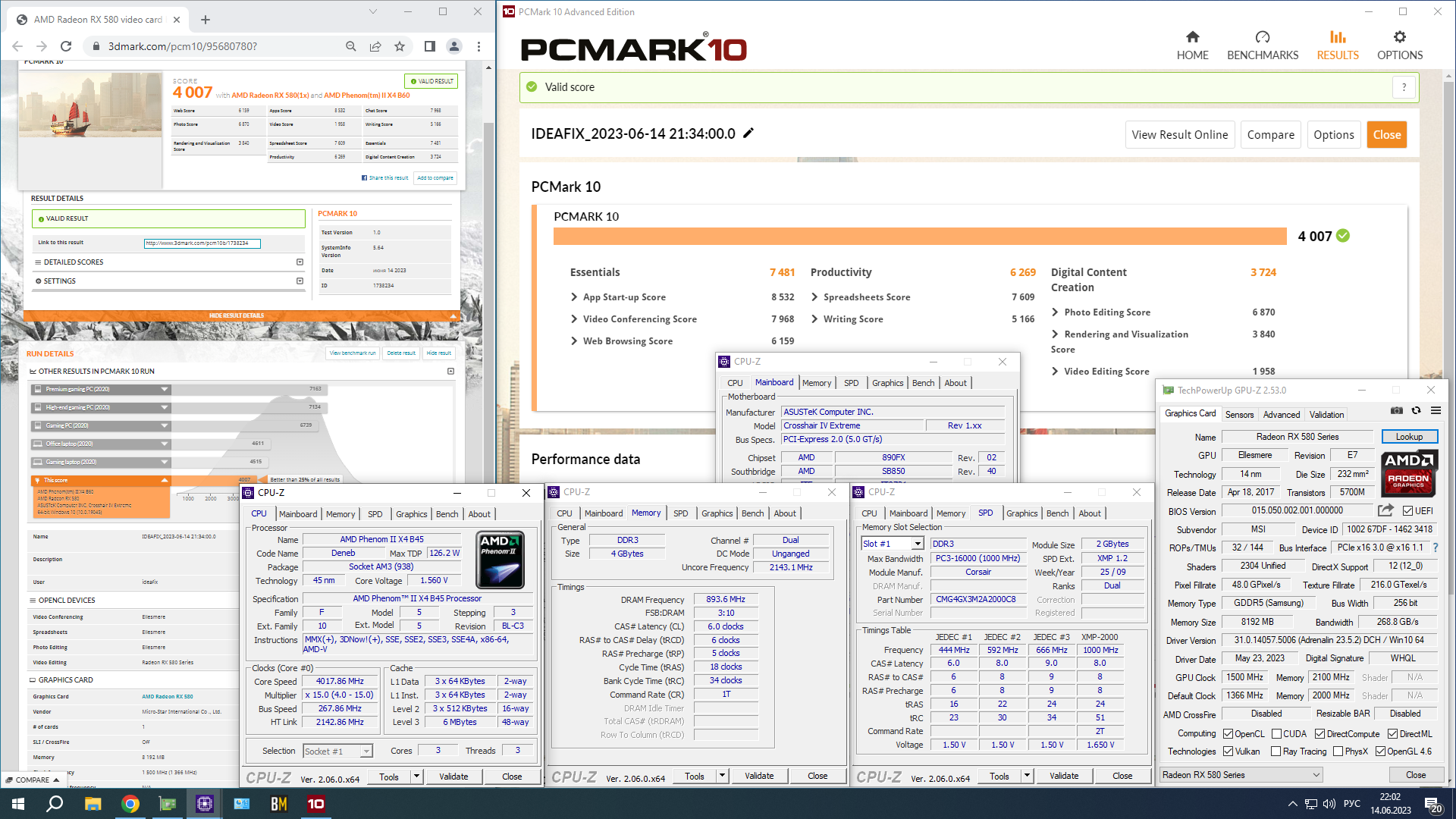Screen dimensions: 1456x819
Task: Toggle Ray Tracing checkbox in GPU-Z
Action: (1277, 752)
